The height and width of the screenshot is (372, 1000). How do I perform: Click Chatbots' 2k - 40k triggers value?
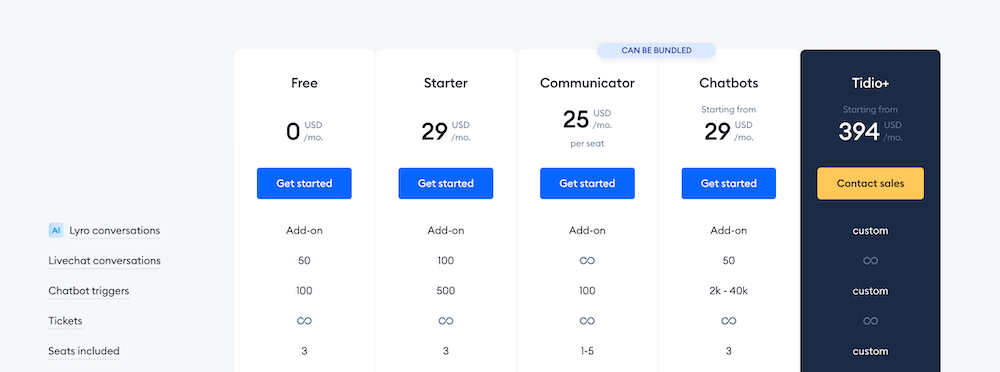click(x=729, y=290)
